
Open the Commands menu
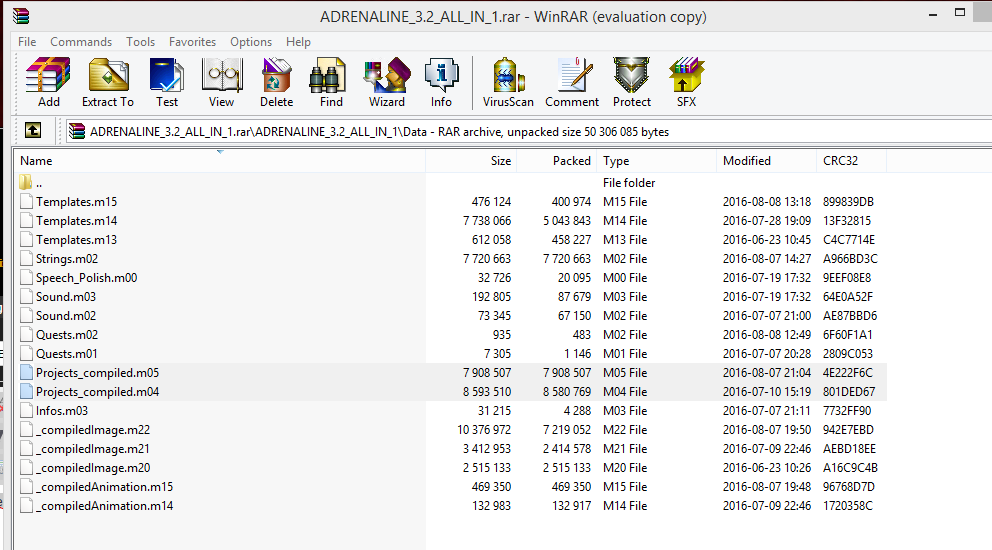point(81,42)
